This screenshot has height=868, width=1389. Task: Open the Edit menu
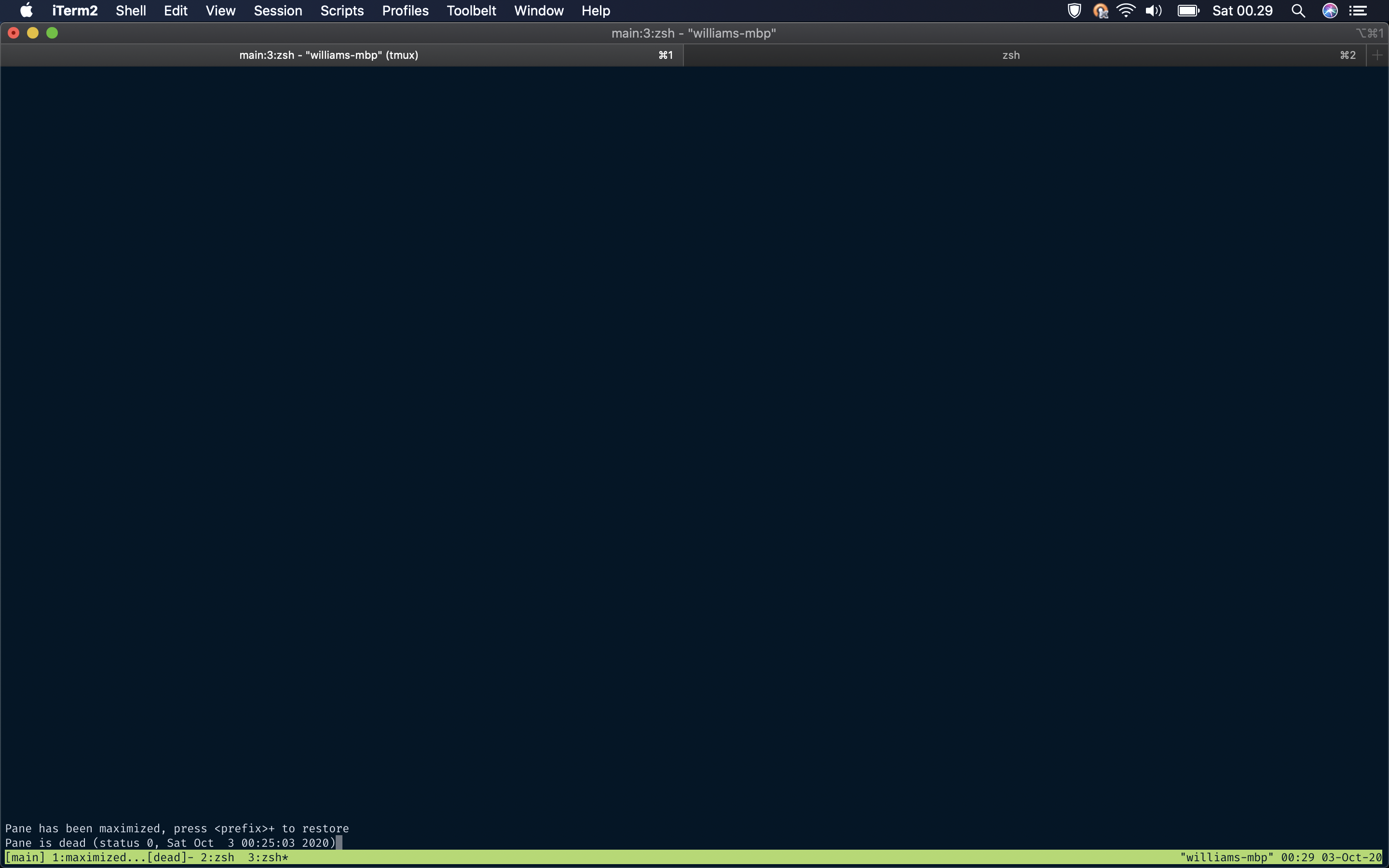tap(176, 10)
